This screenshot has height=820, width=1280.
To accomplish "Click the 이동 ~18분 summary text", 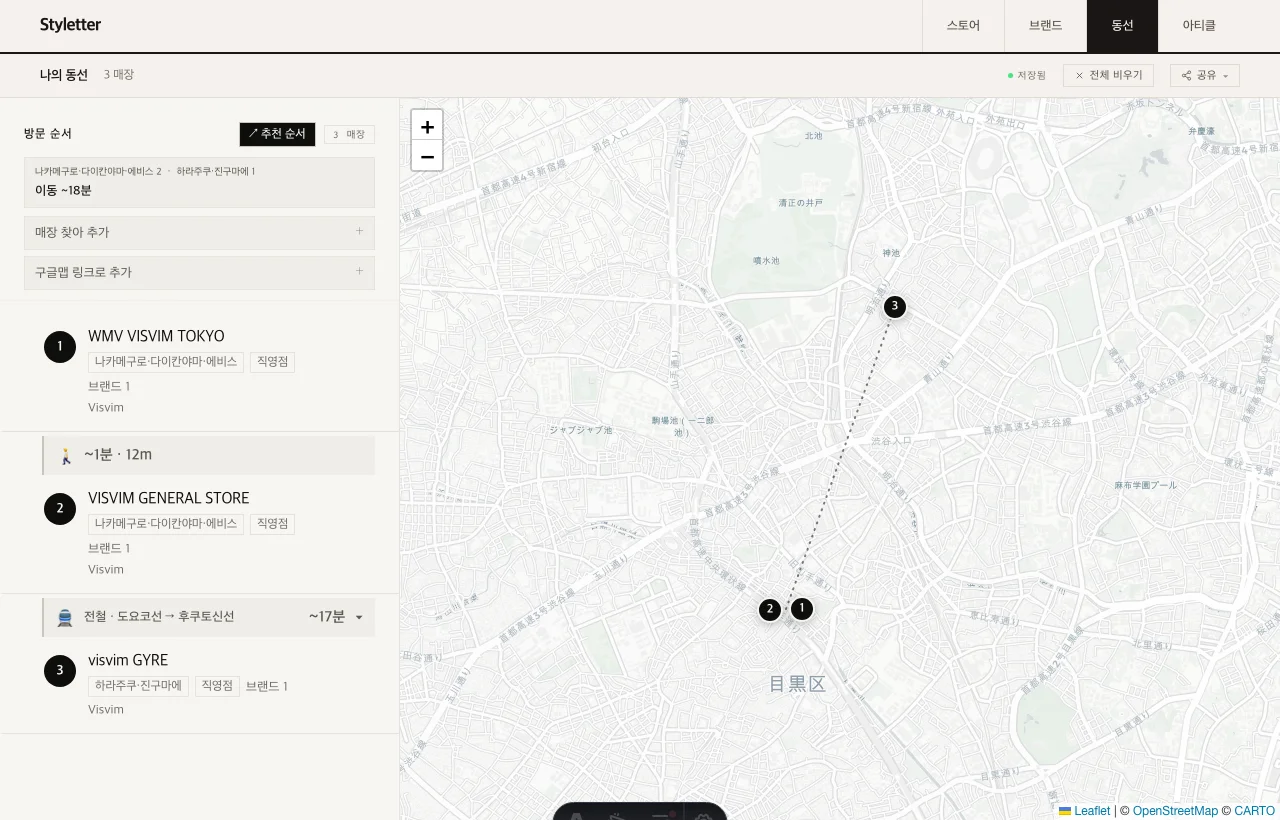I will pos(63,190).
